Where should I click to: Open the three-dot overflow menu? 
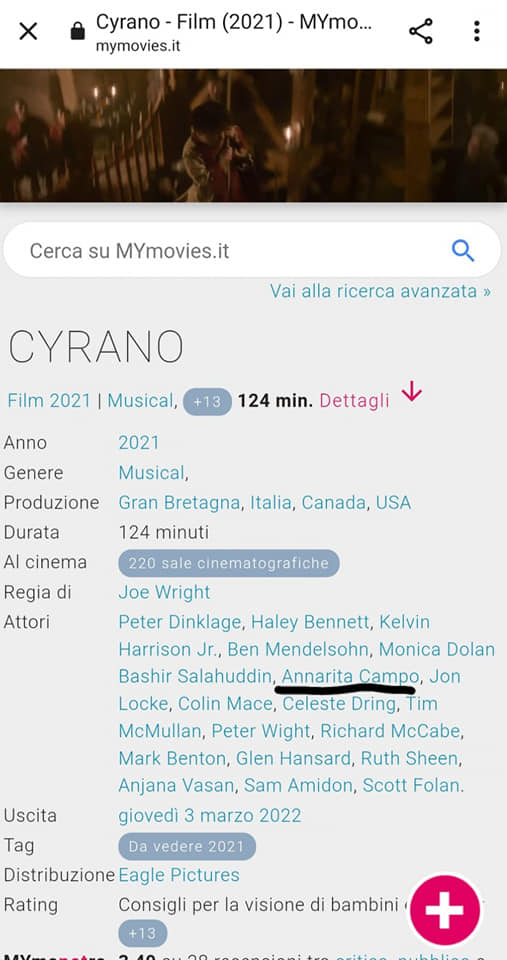coord(476,31)
